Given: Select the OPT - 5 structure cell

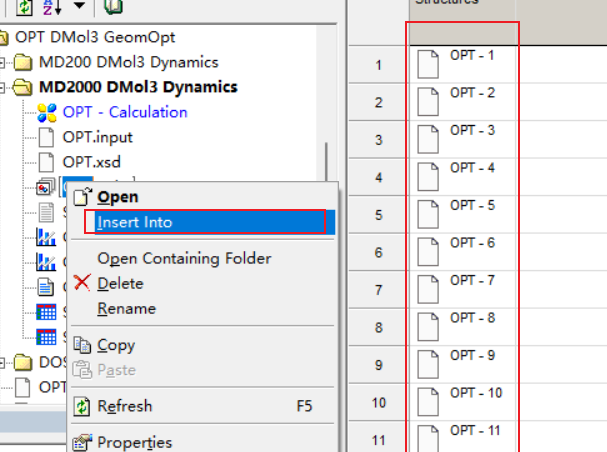Looking at the screenshot, I should pyautogui.click(x=462, y=214).
